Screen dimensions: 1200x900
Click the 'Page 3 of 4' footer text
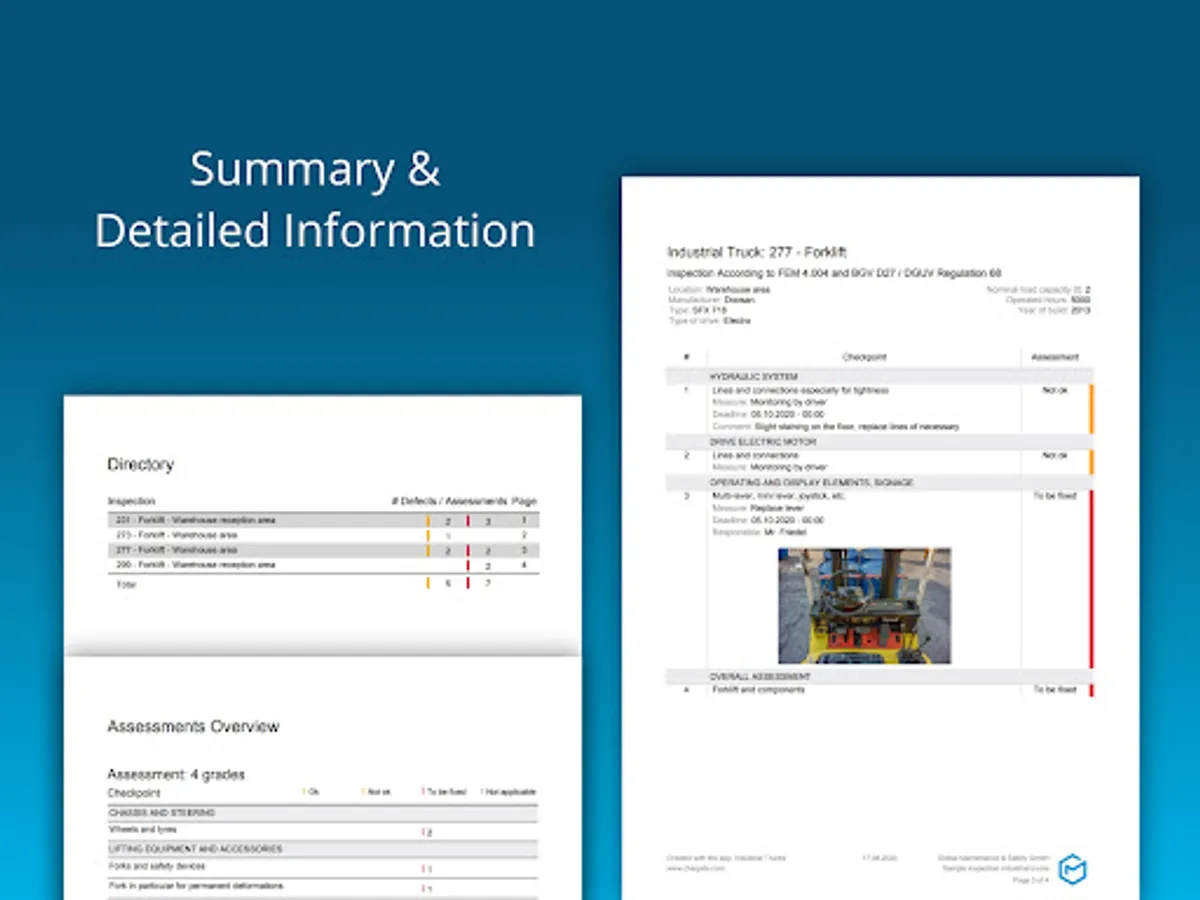1031,880
